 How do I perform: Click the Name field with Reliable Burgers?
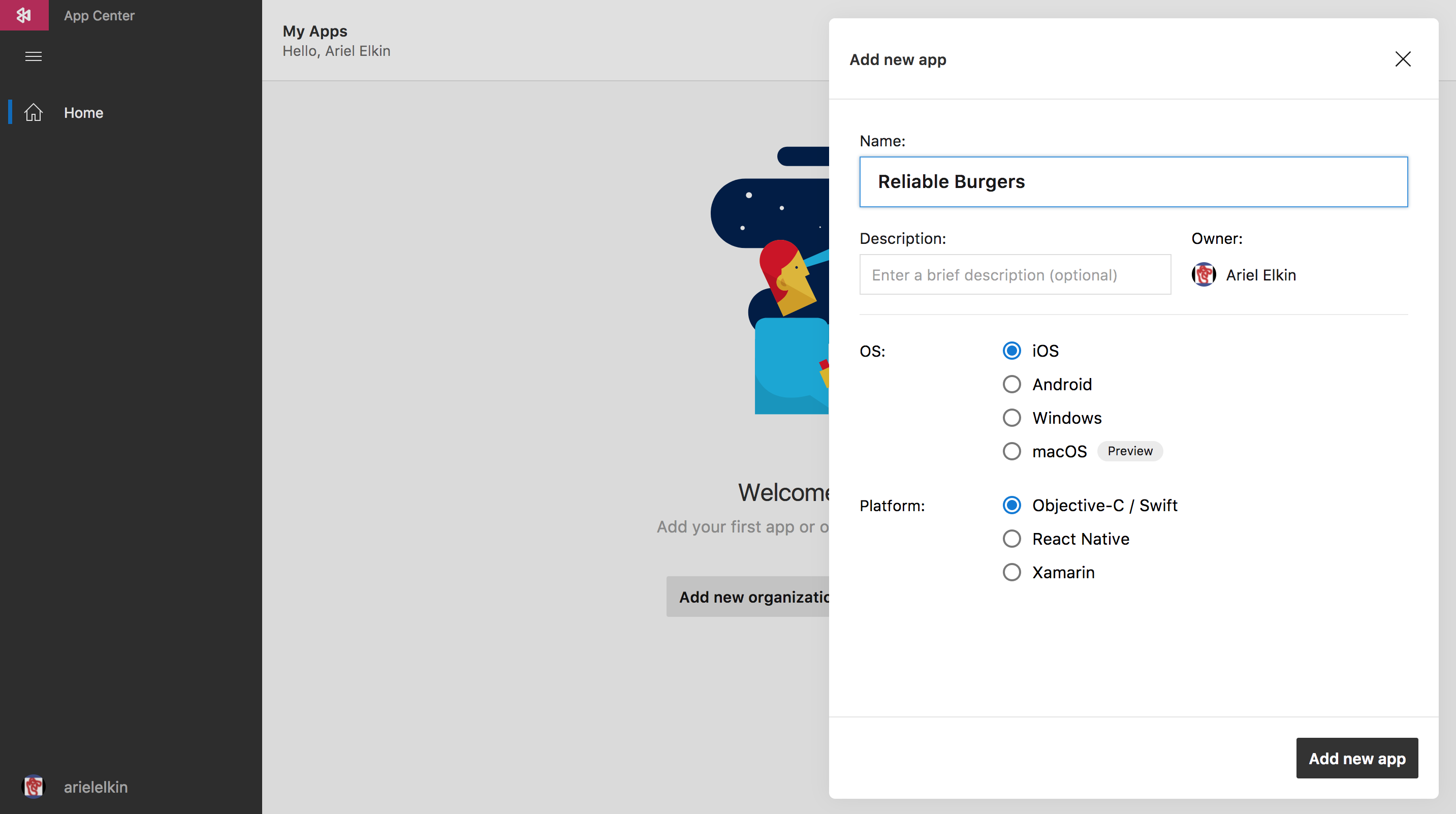1133,182
